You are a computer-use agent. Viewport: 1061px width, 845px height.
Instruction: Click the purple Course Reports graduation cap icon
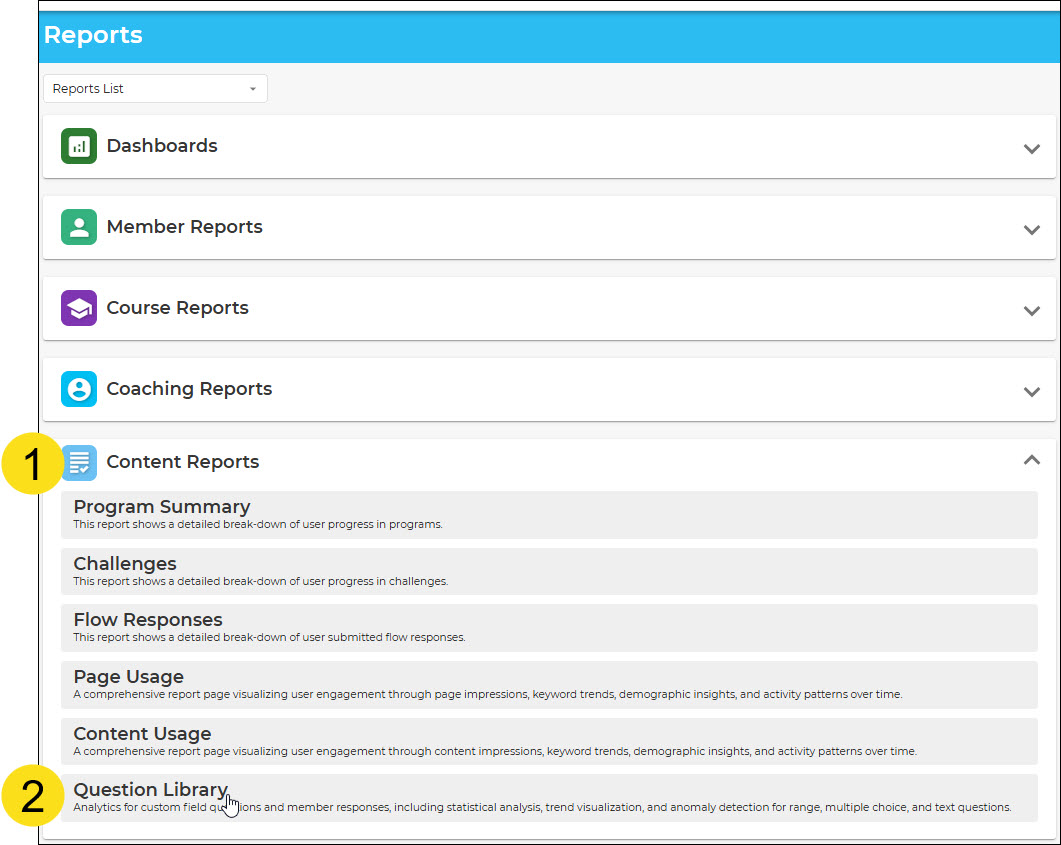pos(78,308)
